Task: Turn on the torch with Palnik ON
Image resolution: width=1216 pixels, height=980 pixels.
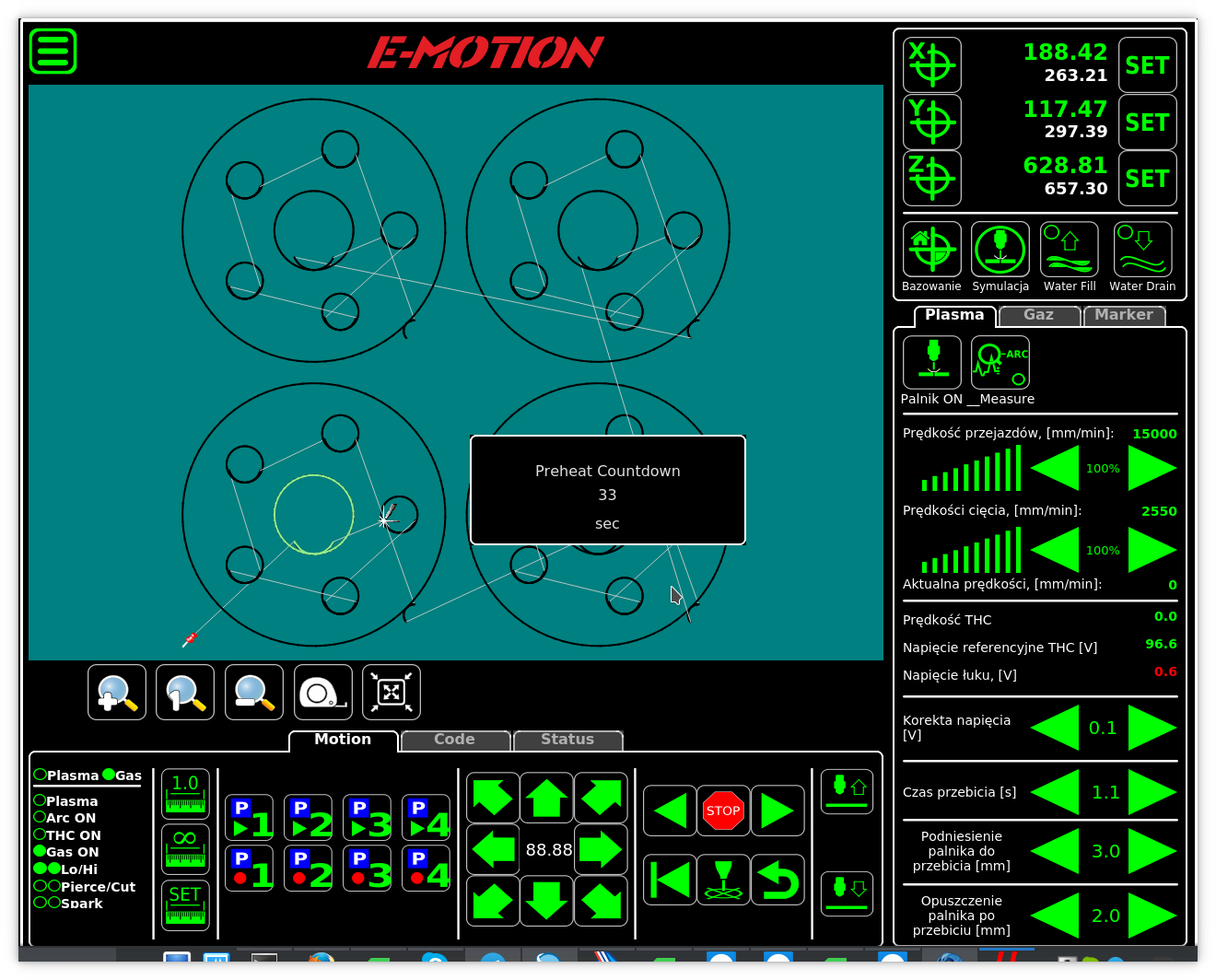Action: pyautogui.click(x=931, y=363)
